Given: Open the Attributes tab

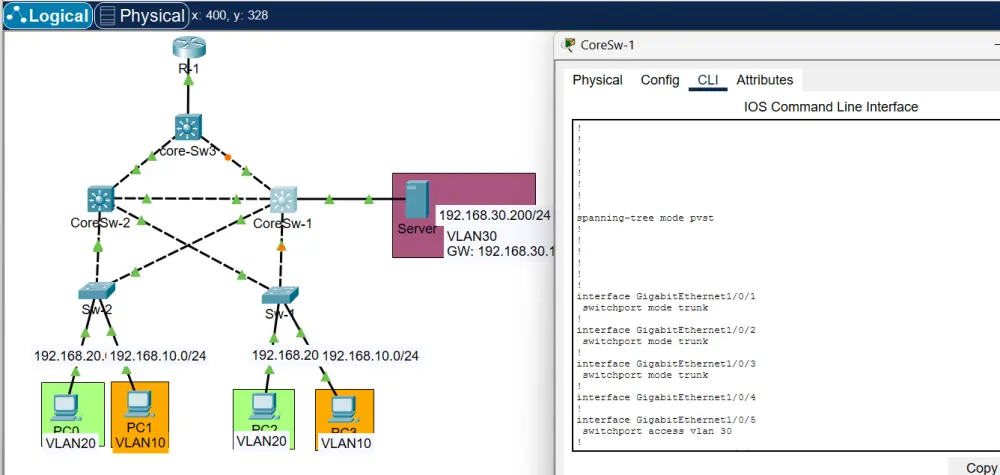Looking at the screenshot, I should point(765,80).
